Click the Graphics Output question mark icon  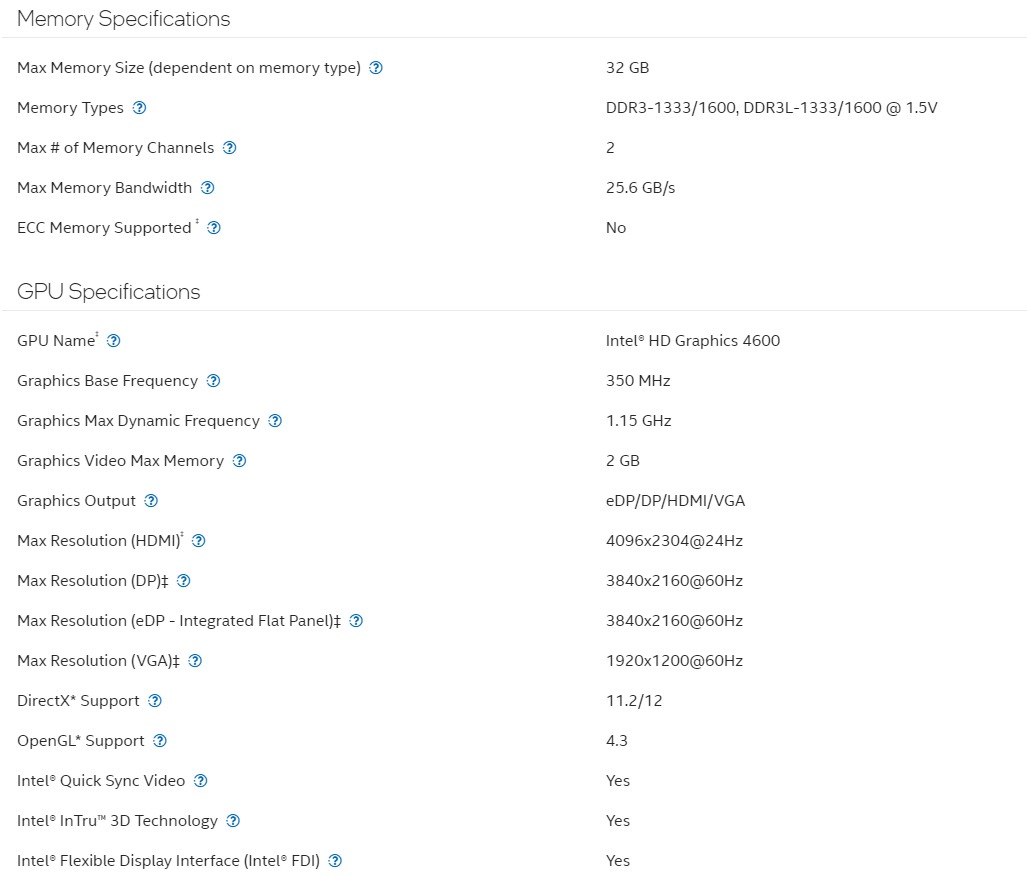[151, 501]
